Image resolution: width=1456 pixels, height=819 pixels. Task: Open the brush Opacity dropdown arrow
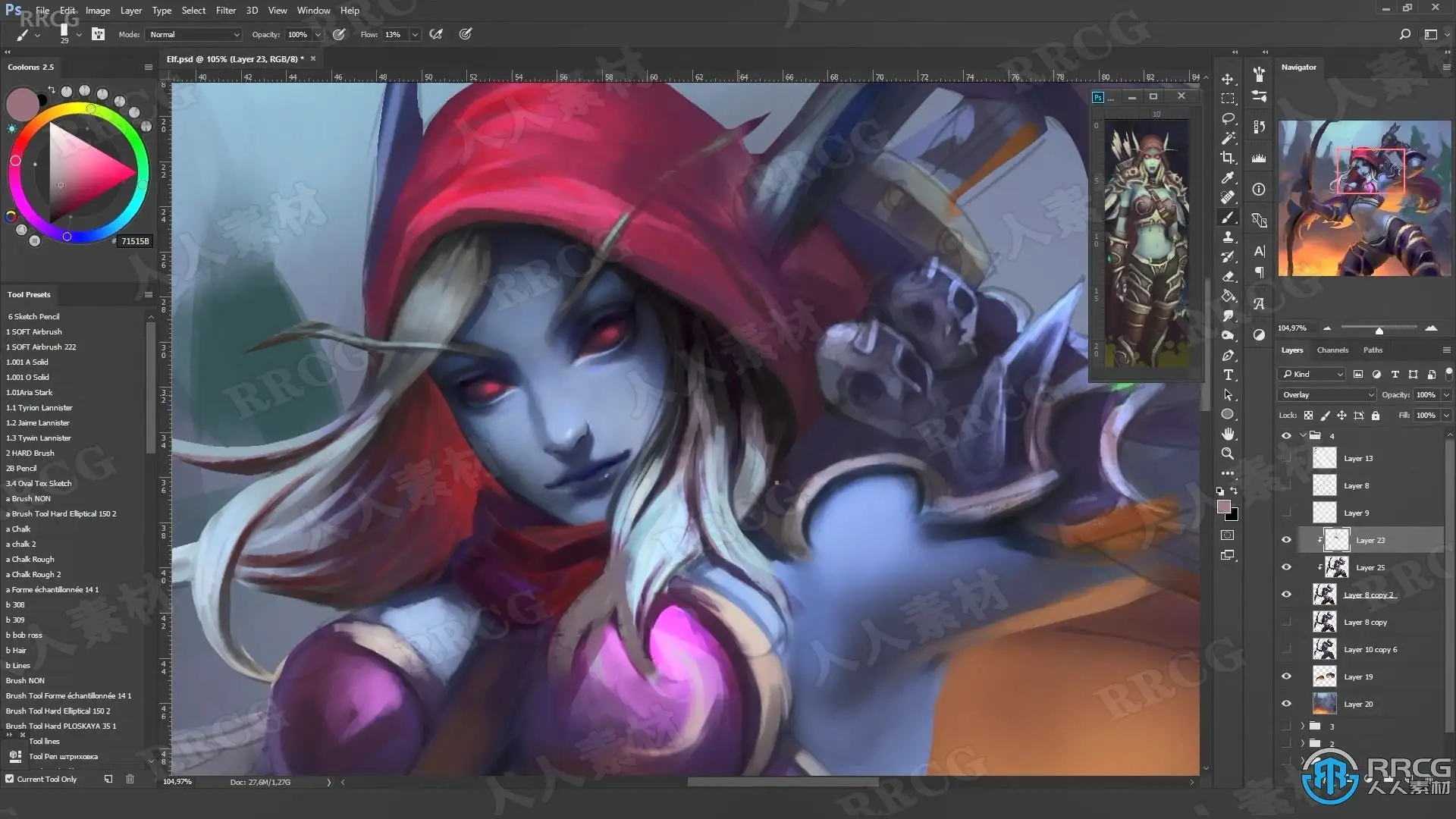318,35
